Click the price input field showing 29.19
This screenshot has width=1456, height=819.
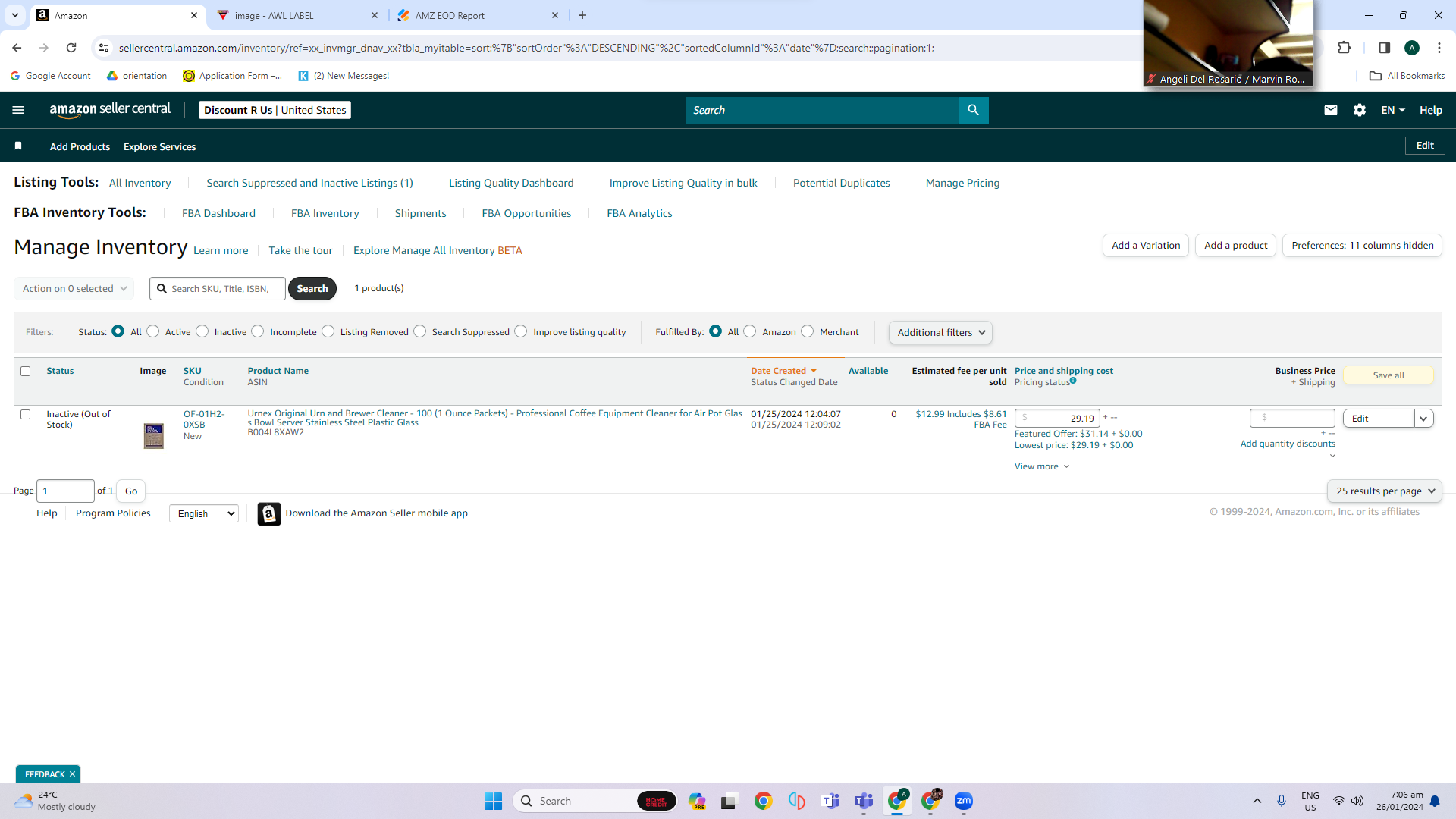[1057, 418]
